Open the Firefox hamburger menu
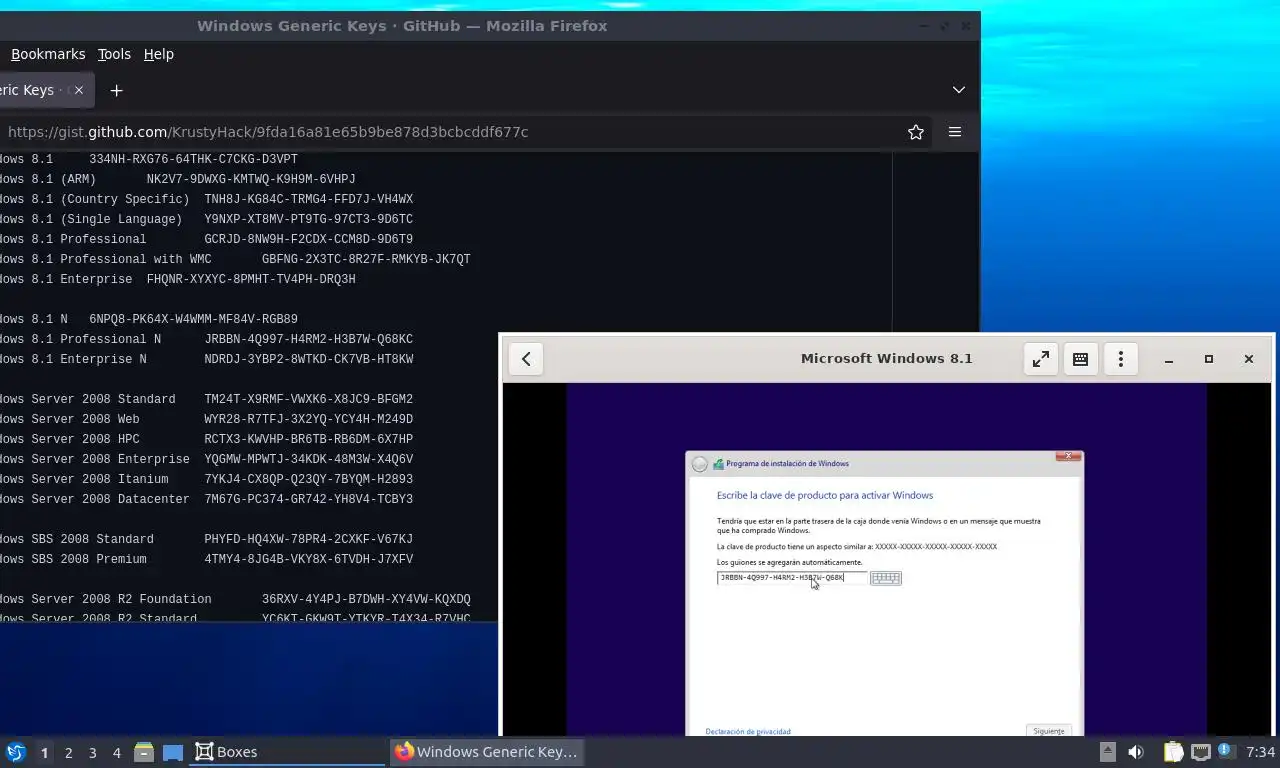The image size is (1280, 768). tap(955, 132)
